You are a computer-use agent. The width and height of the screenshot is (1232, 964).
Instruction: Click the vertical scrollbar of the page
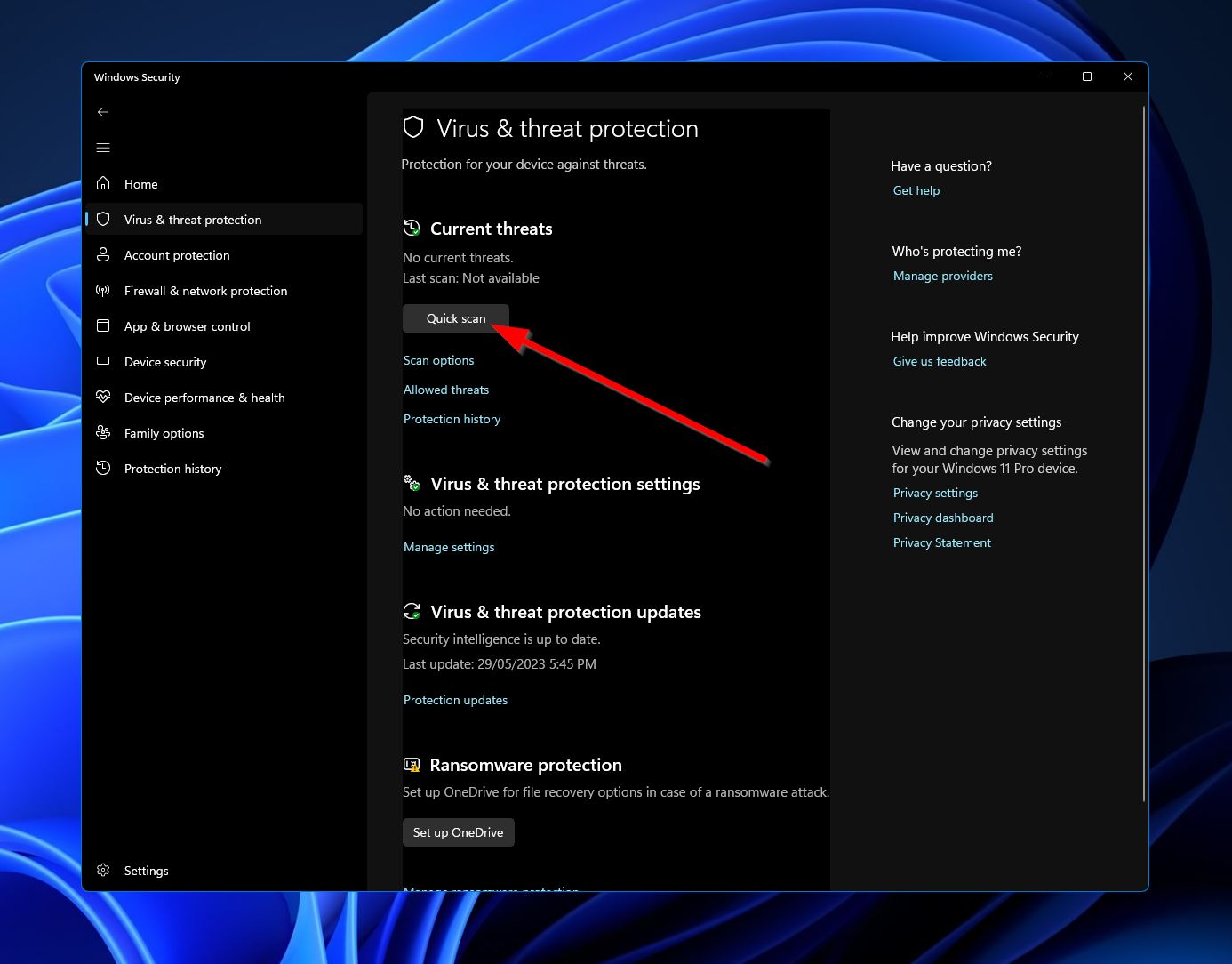(1144, 454)
